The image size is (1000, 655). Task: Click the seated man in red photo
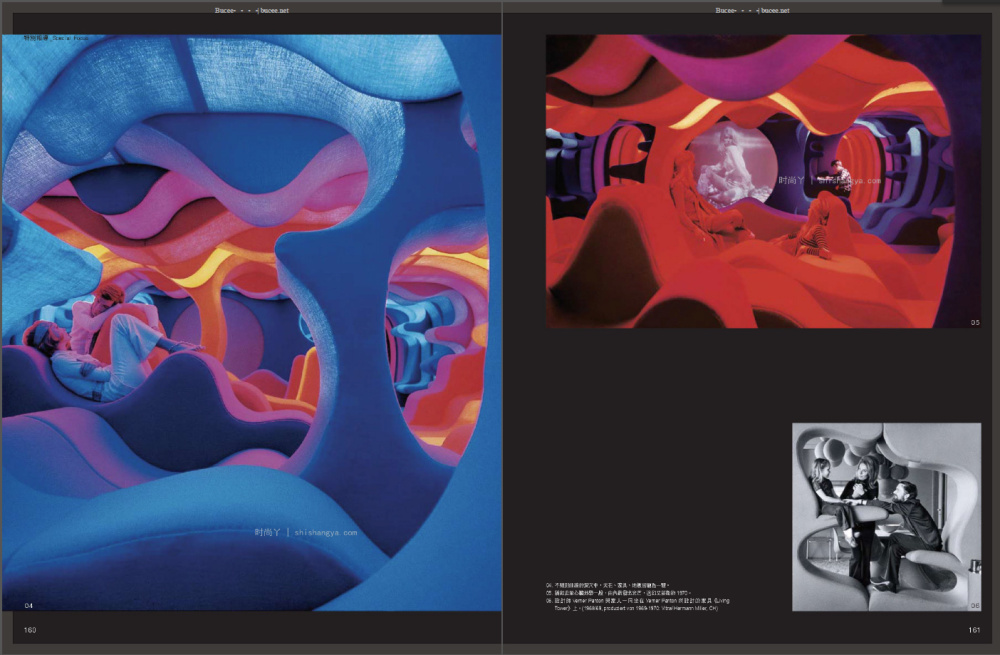(840, 177)
